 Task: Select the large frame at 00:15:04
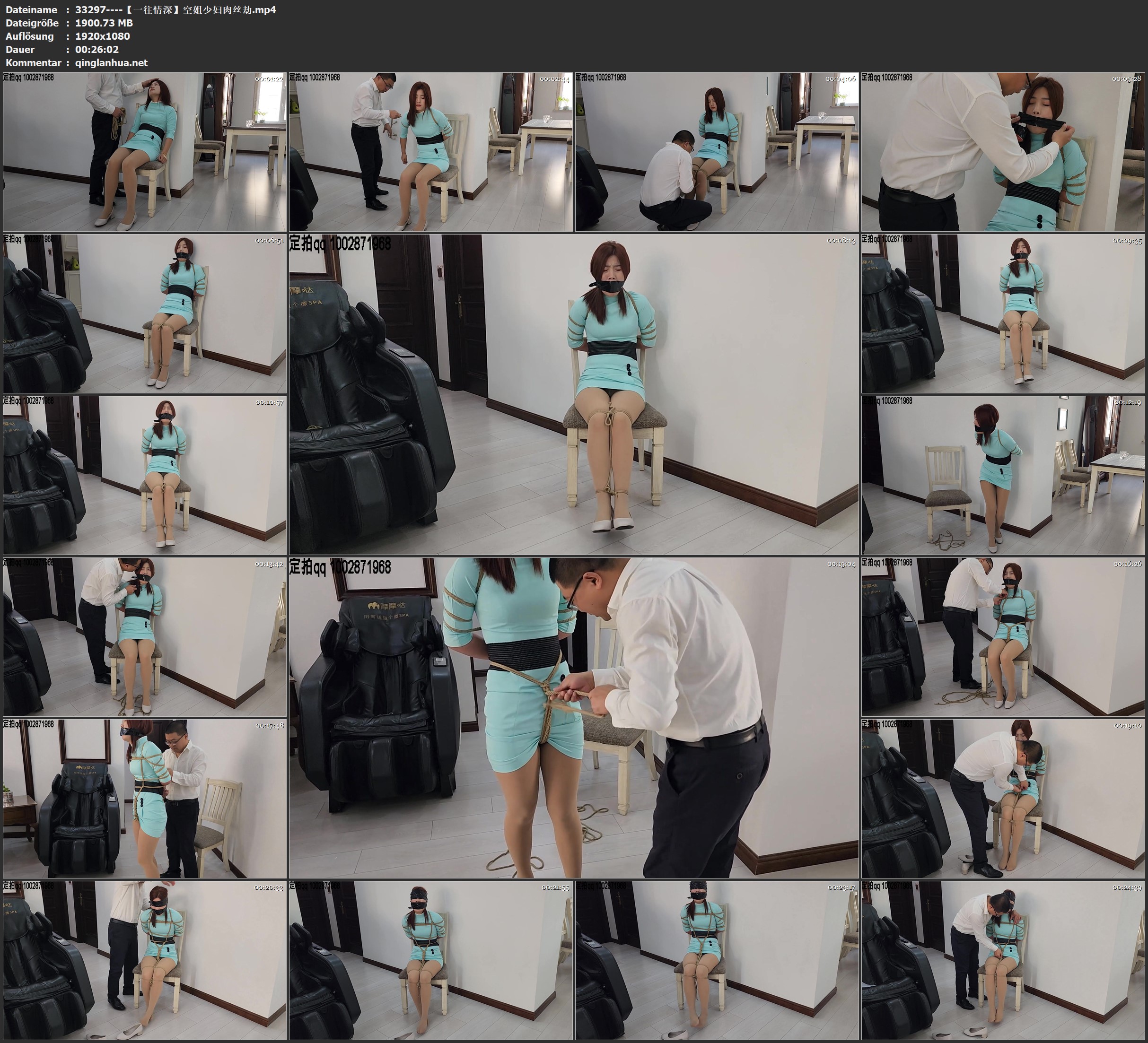coord(573,717)
